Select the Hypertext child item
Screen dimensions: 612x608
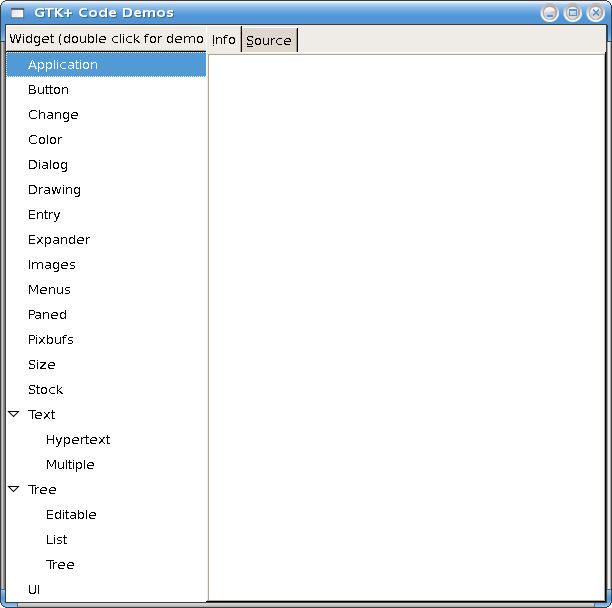click(78, 440)
